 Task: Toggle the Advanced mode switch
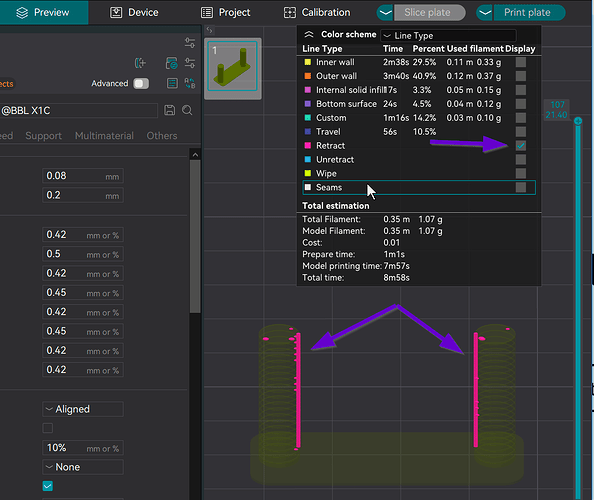[141, 83]
